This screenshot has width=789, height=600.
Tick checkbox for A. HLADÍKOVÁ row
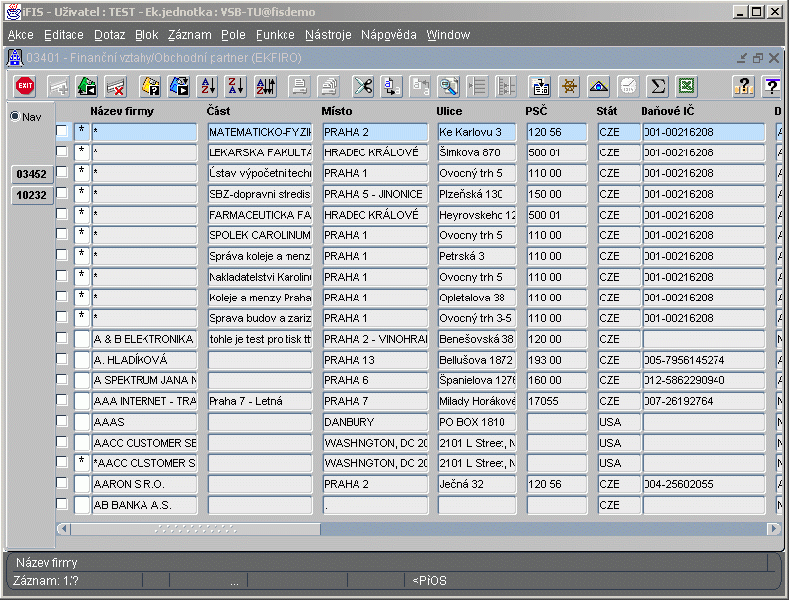(61, 359)
